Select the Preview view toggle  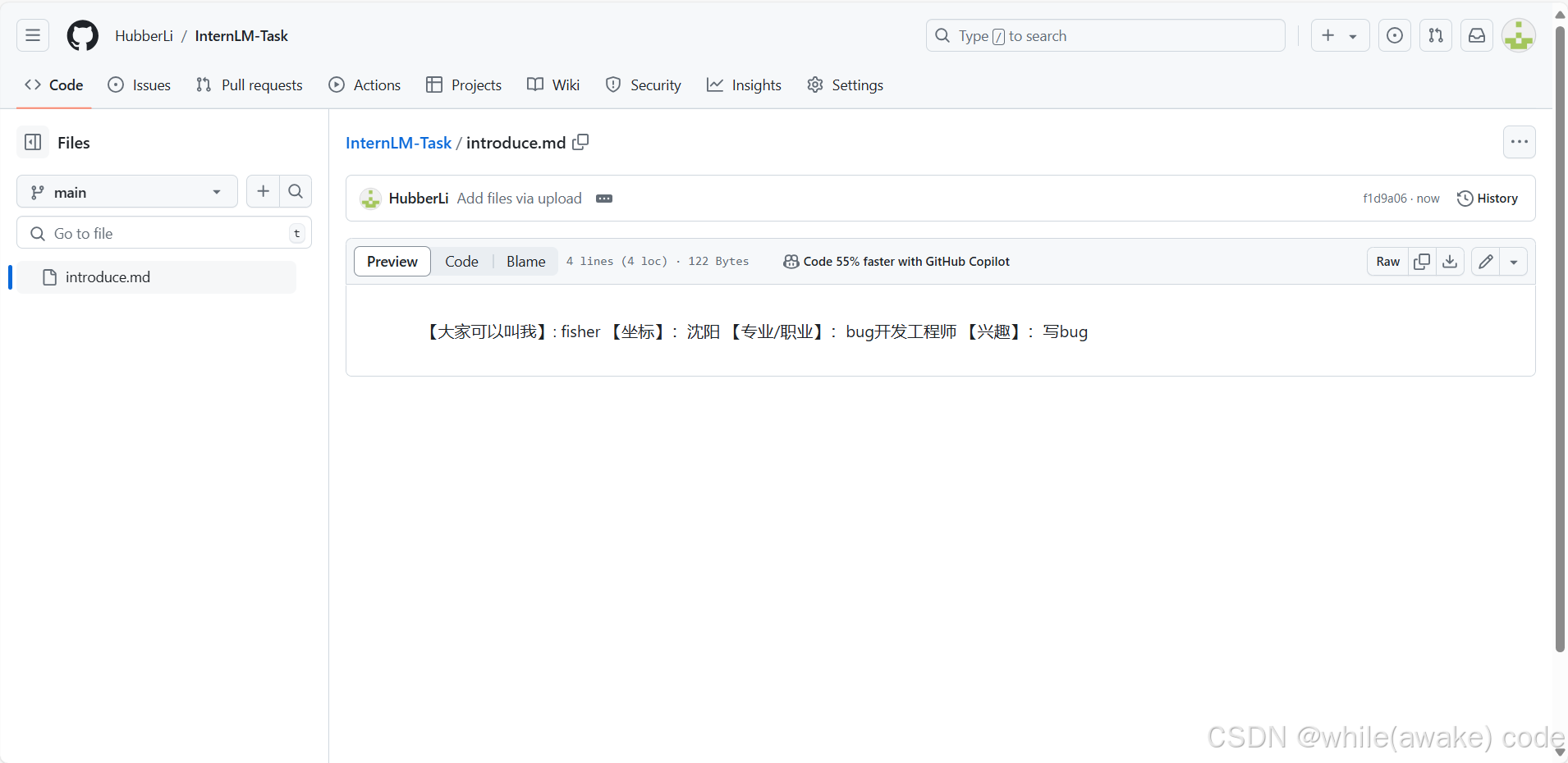point(392,262)
